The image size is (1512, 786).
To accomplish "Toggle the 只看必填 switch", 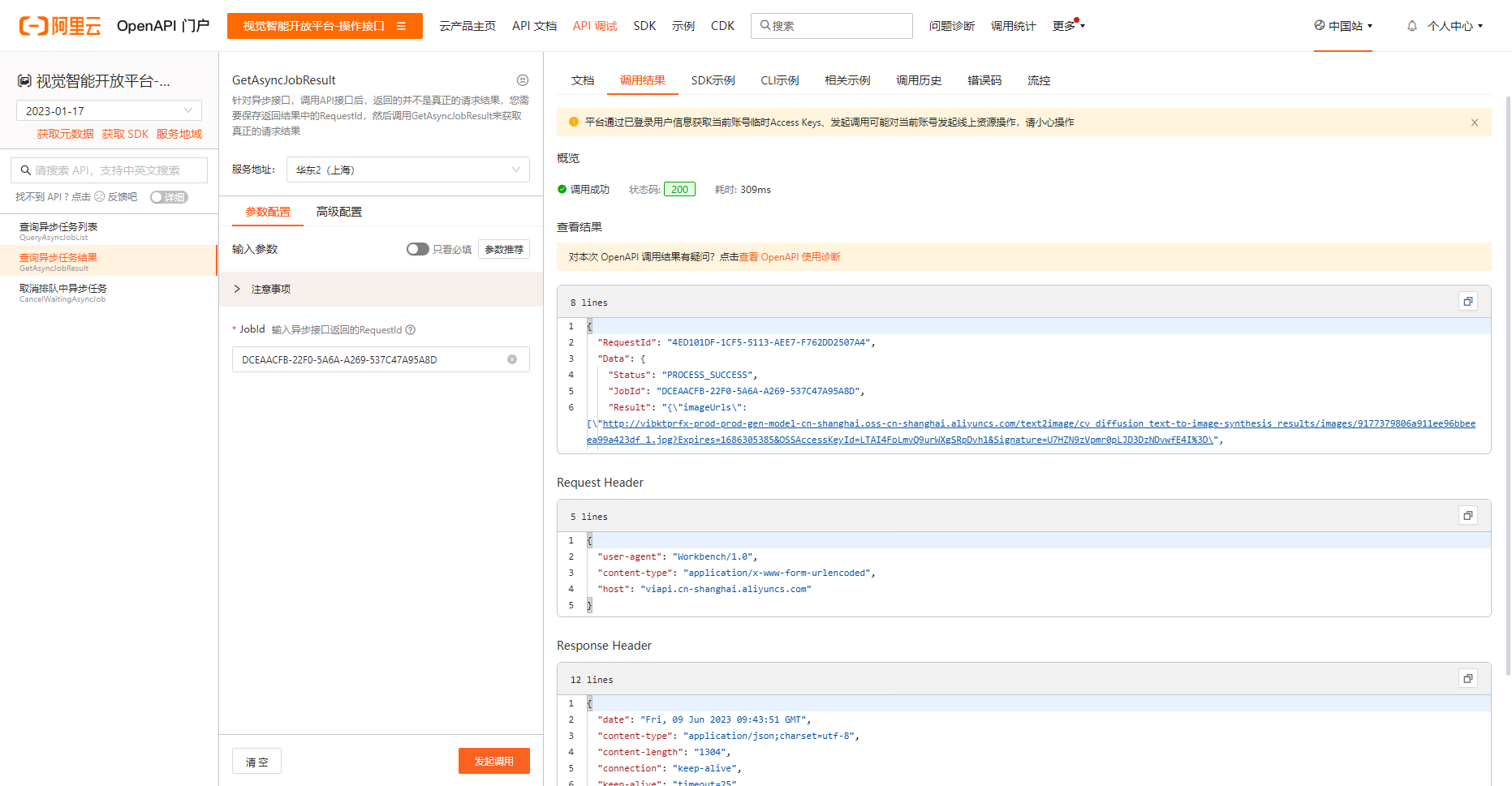I will coord(417,249).
